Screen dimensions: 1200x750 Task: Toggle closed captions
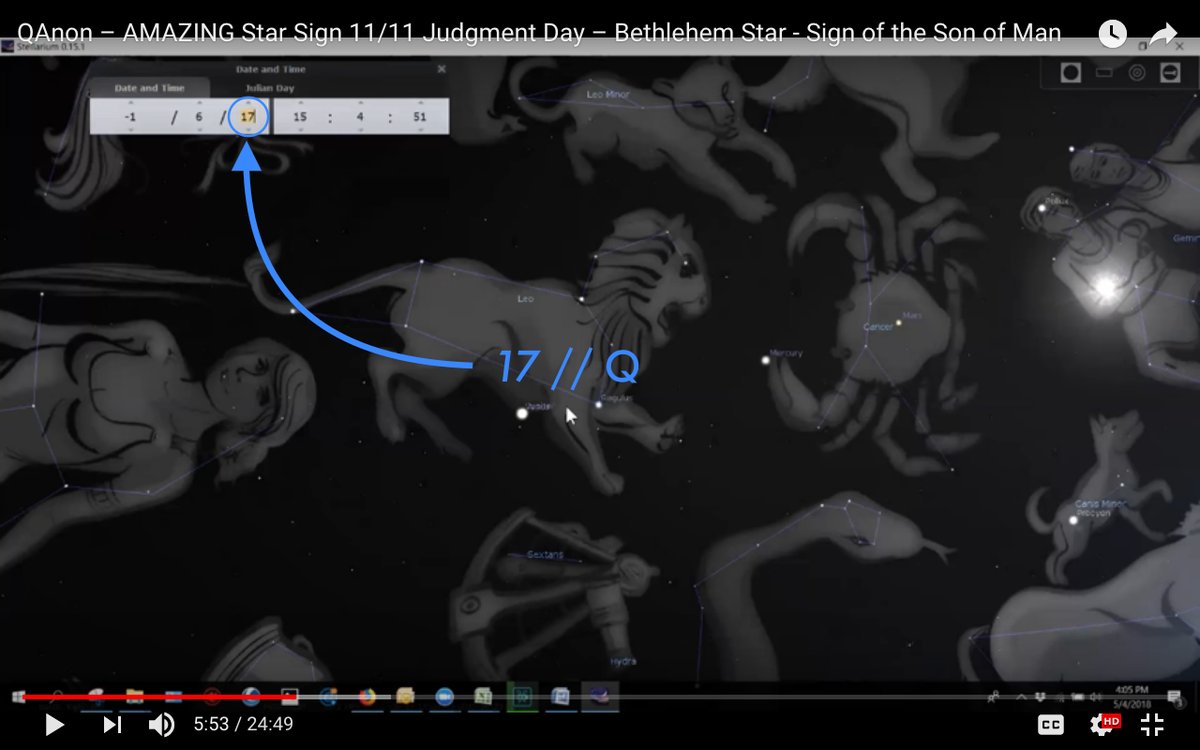point(1051,725)
